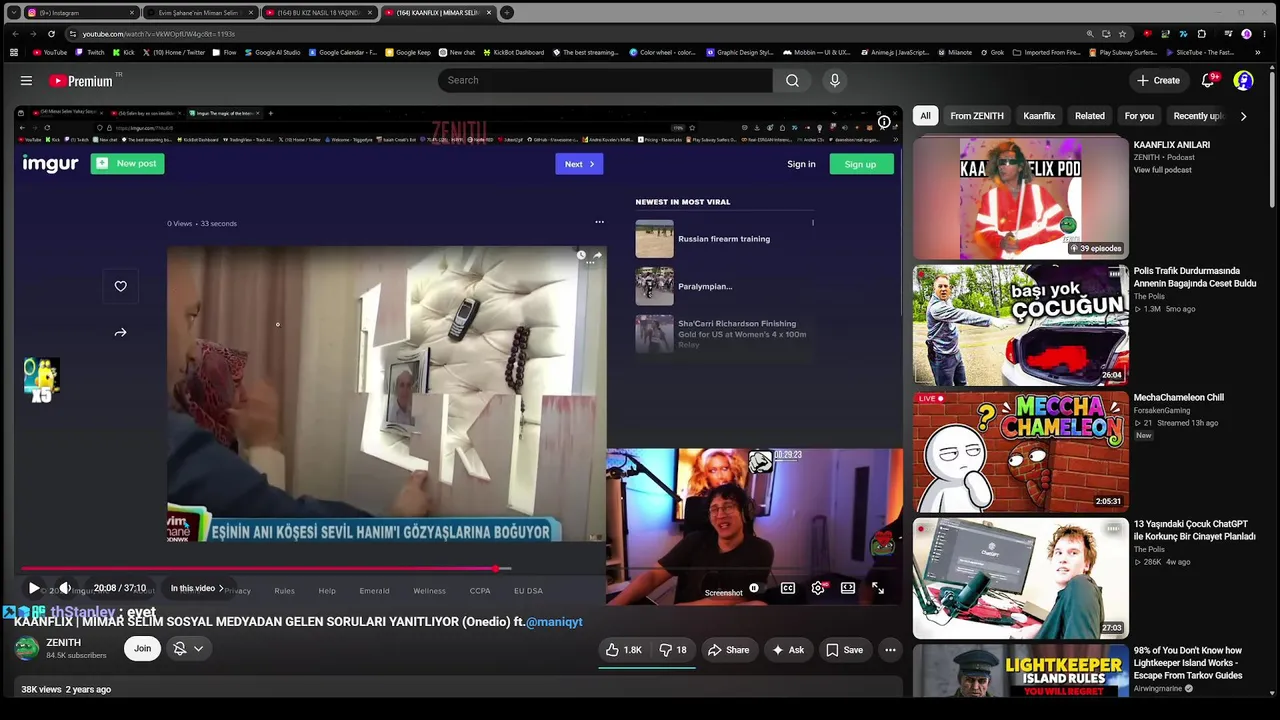Open the KAANFLIX ANILARI podcast thumbnail
Image resolution: width=1280 pixels, height=720 pixels.
pyautogui.click(x=1020, y=198)
